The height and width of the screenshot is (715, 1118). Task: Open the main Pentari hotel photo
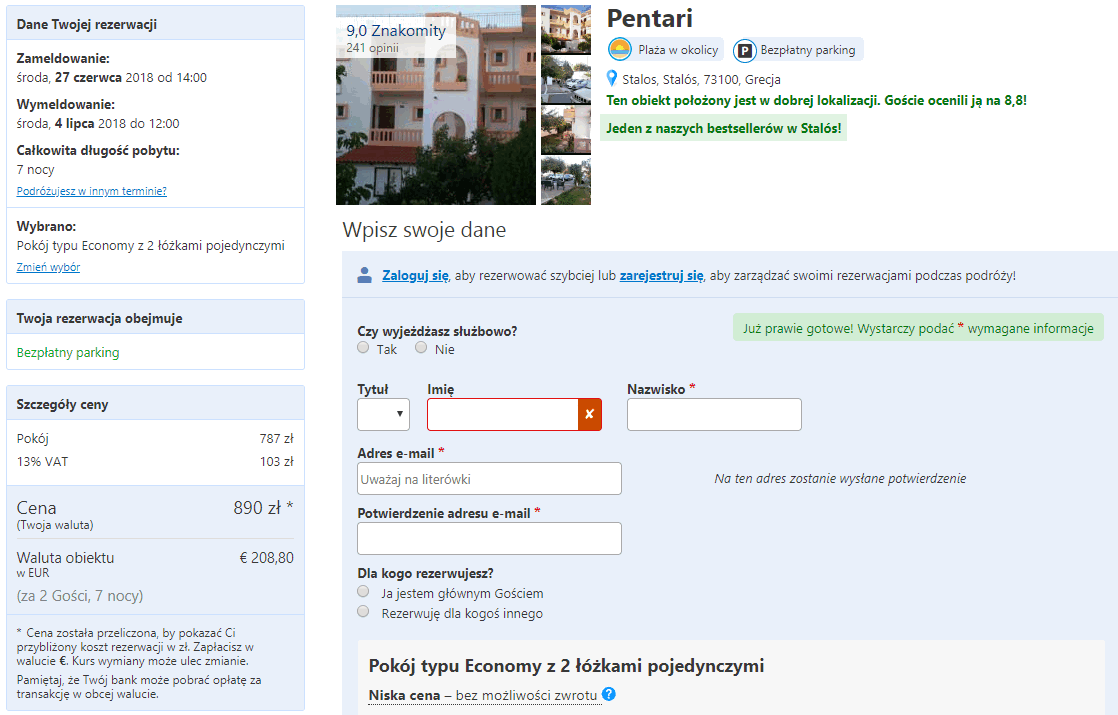point(436,105)
